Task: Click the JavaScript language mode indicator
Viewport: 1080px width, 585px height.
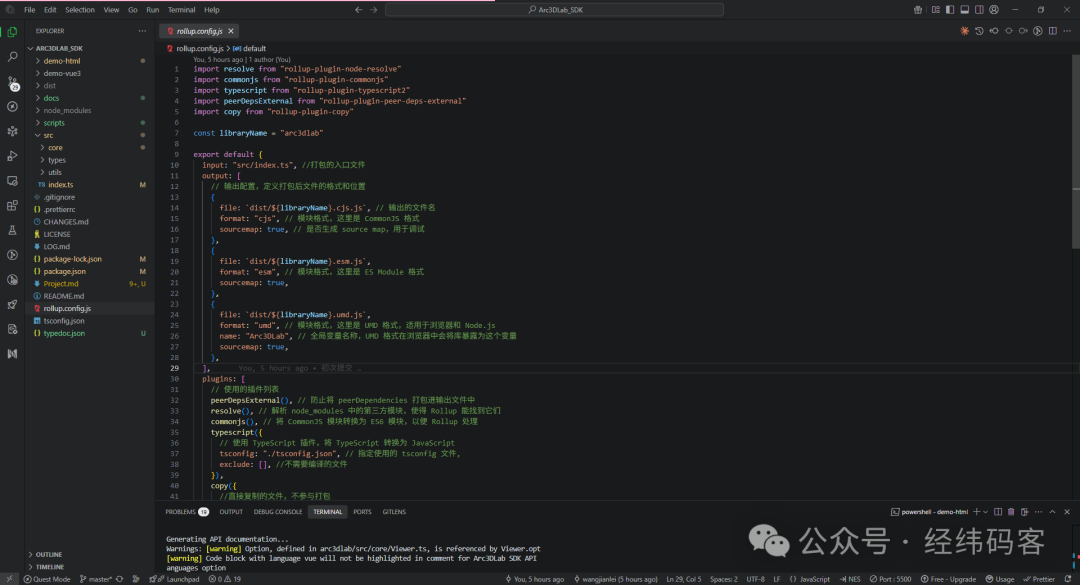Action: (x=809, y=579)
